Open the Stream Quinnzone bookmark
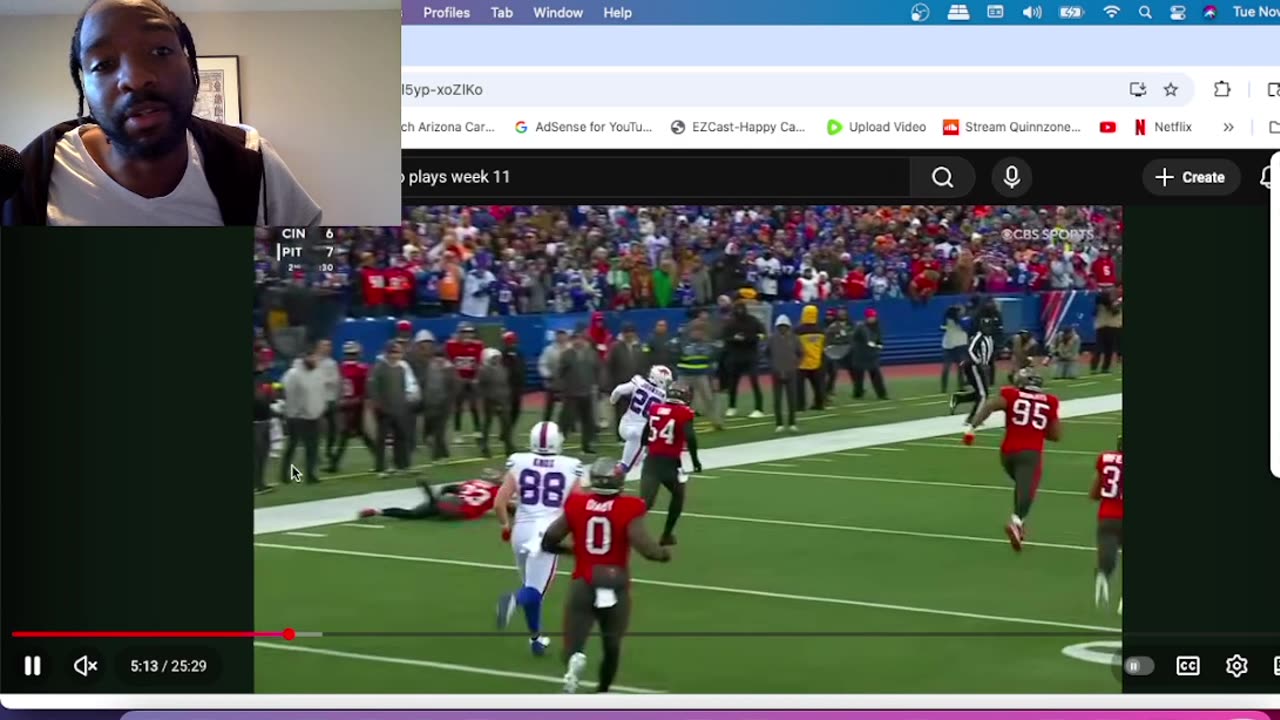The width and height of the screenshot is (1280, 720). (1012, 127)
